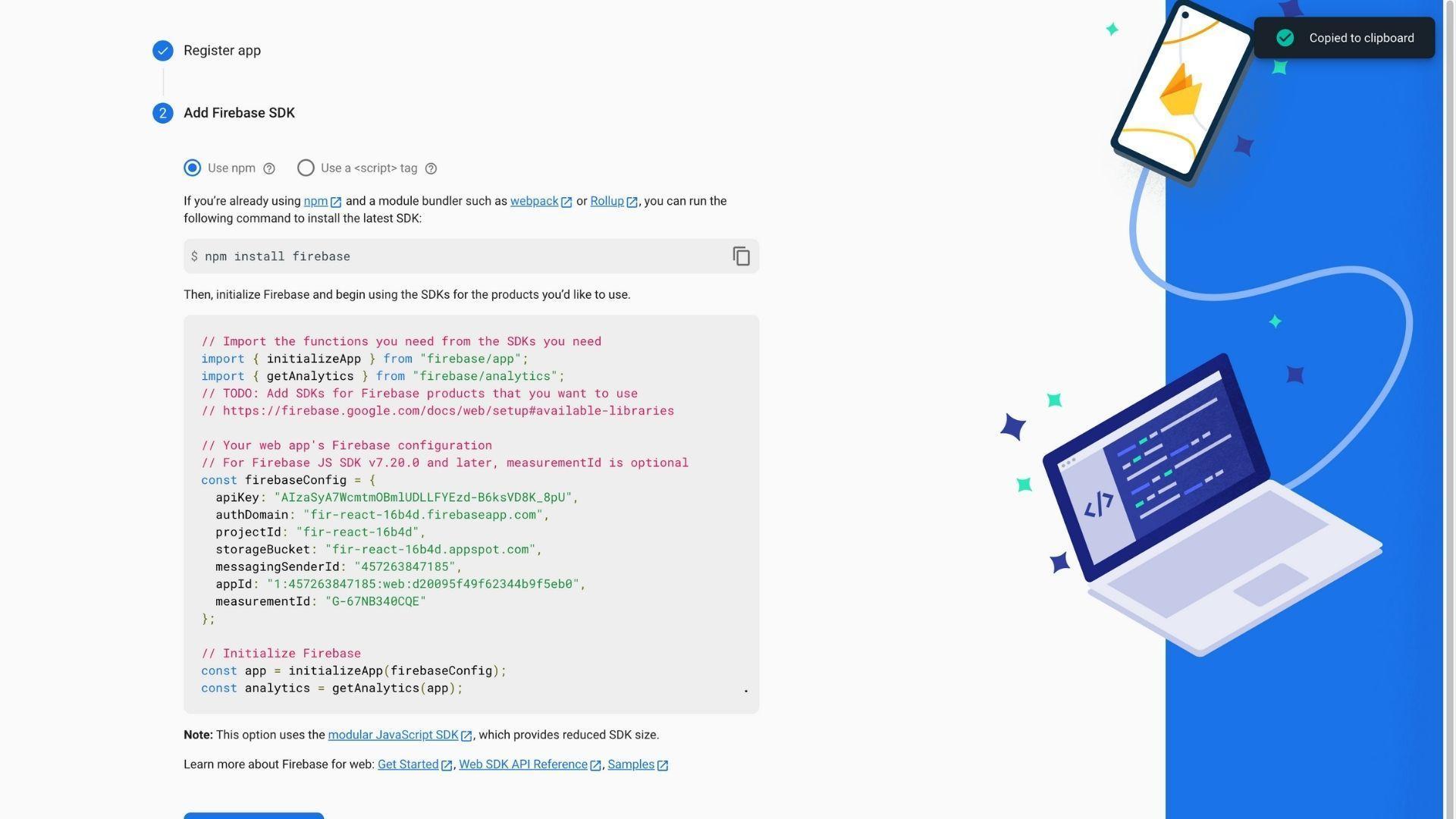This screenshot has height=819, width=1456.
Task: Scroll down in the code snippet block
Action: (x=745, y=691)
